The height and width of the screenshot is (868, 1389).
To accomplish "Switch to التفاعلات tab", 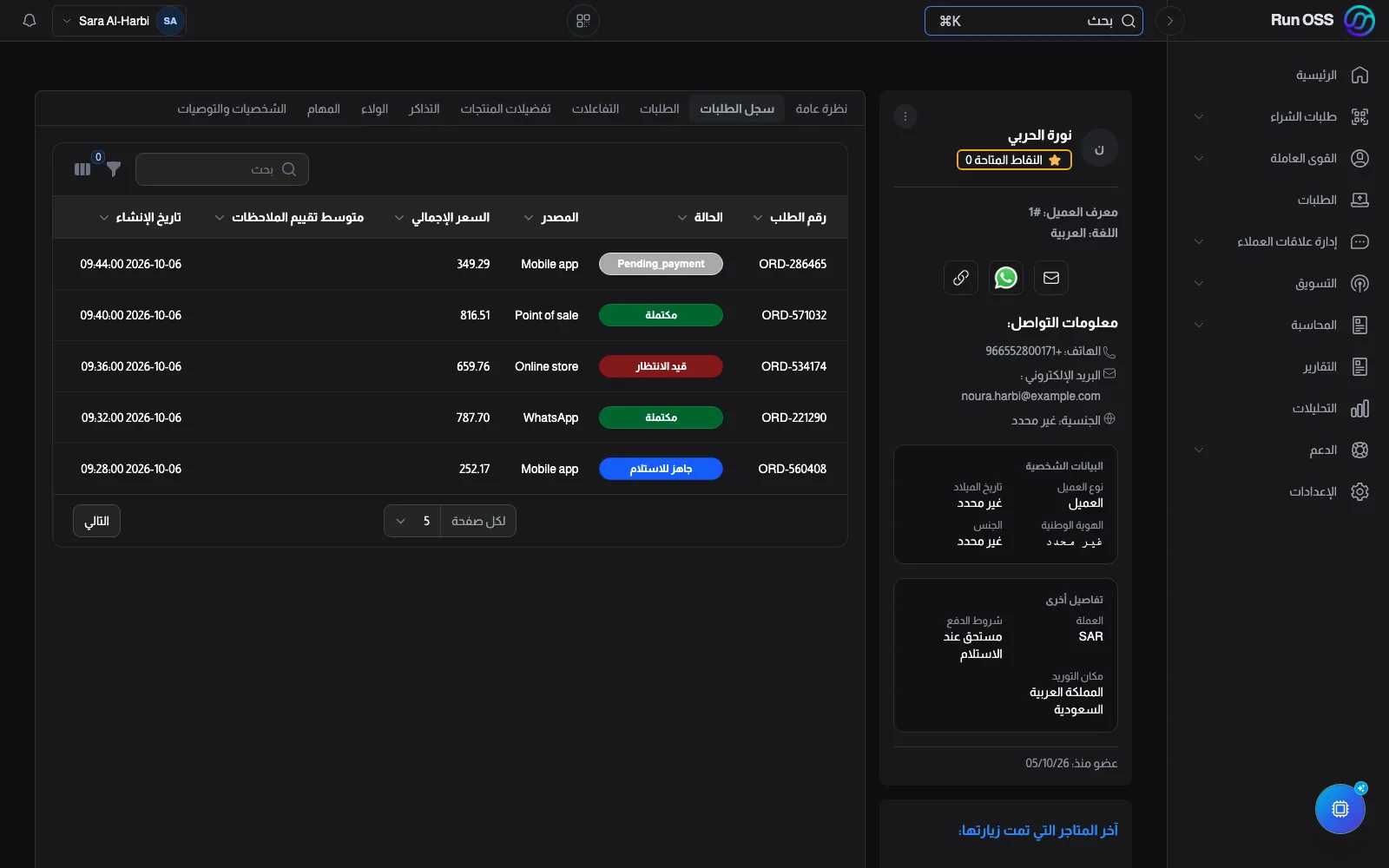I will click(x=596, y=108).
